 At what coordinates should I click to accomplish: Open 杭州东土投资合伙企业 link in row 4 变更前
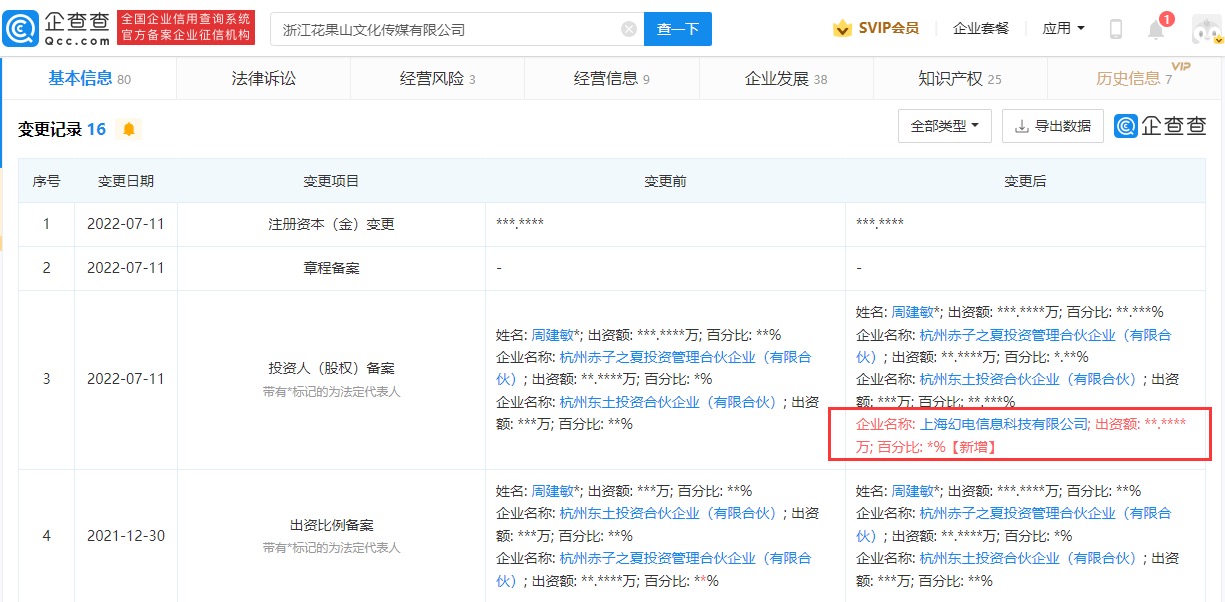[668, 513]
